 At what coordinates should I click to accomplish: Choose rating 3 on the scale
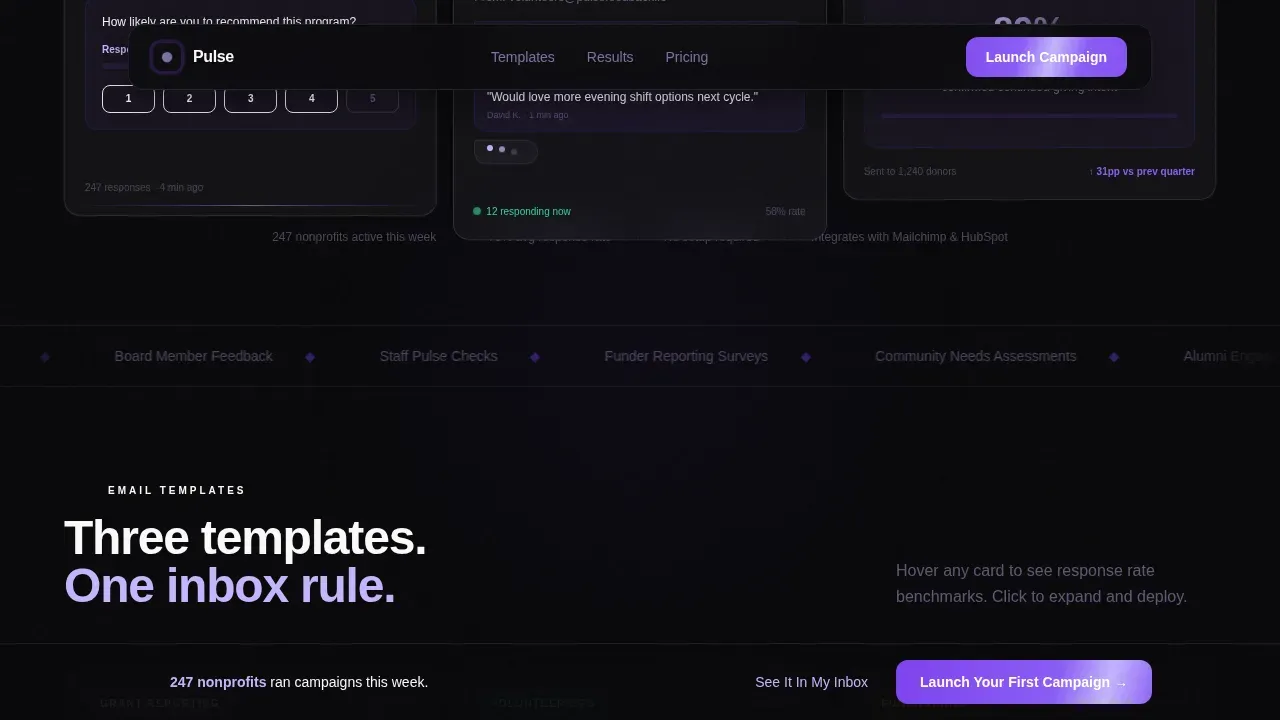coord(250,99)
